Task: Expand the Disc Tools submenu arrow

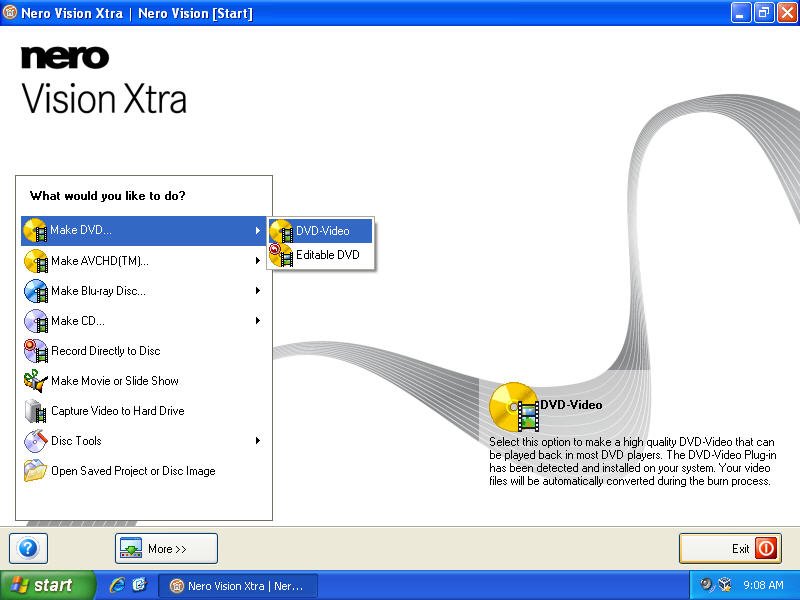Action: [x=258, y=441]
